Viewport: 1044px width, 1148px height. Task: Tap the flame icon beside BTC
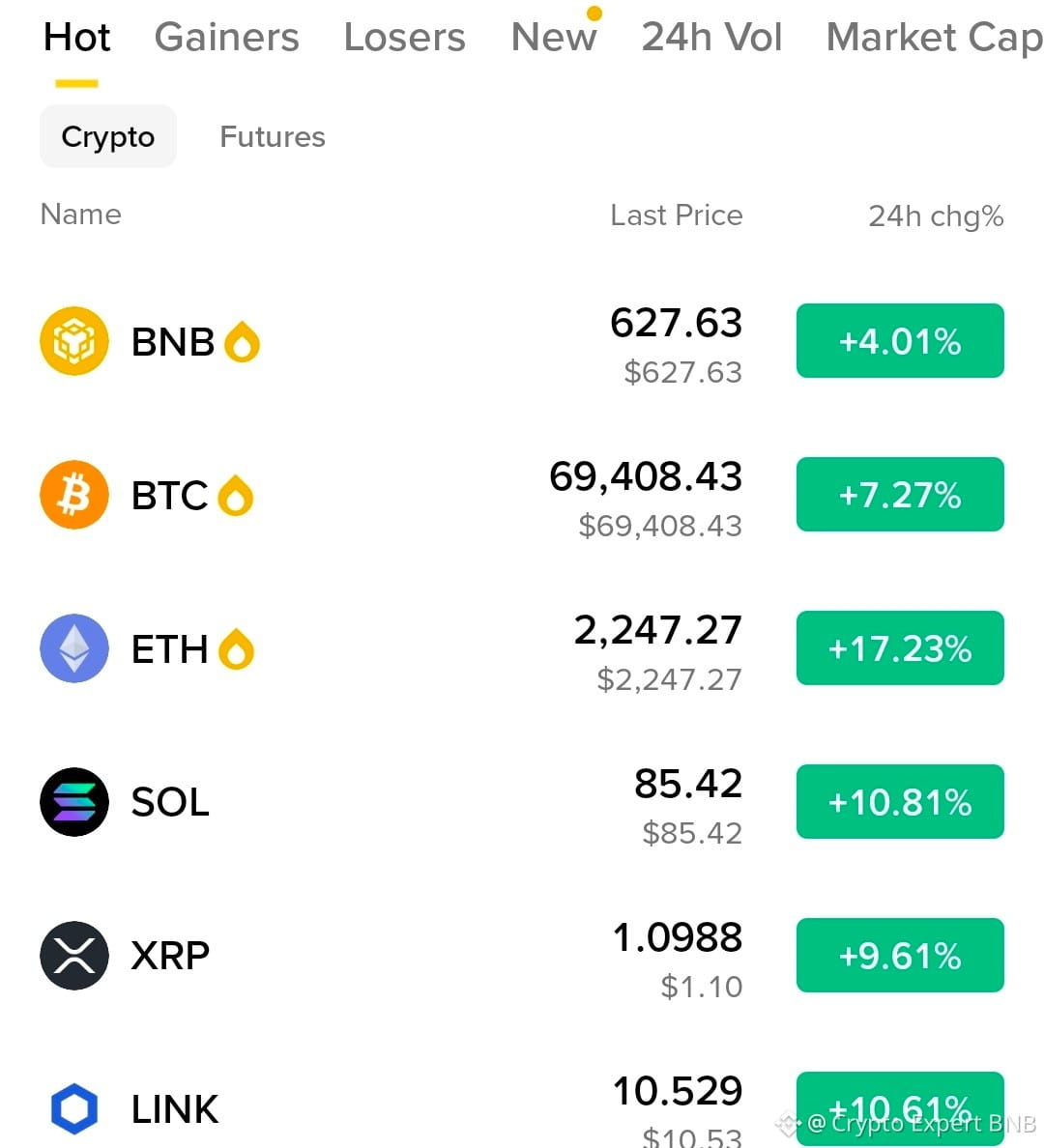click(x=235, y=496)
